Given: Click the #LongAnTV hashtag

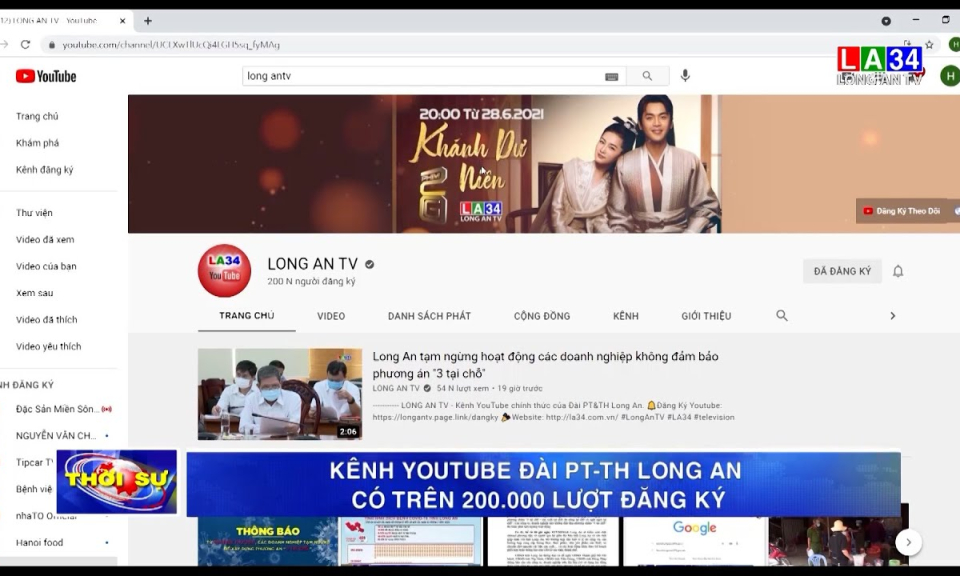Looking at the screenshot, I should tap(642, 417).
